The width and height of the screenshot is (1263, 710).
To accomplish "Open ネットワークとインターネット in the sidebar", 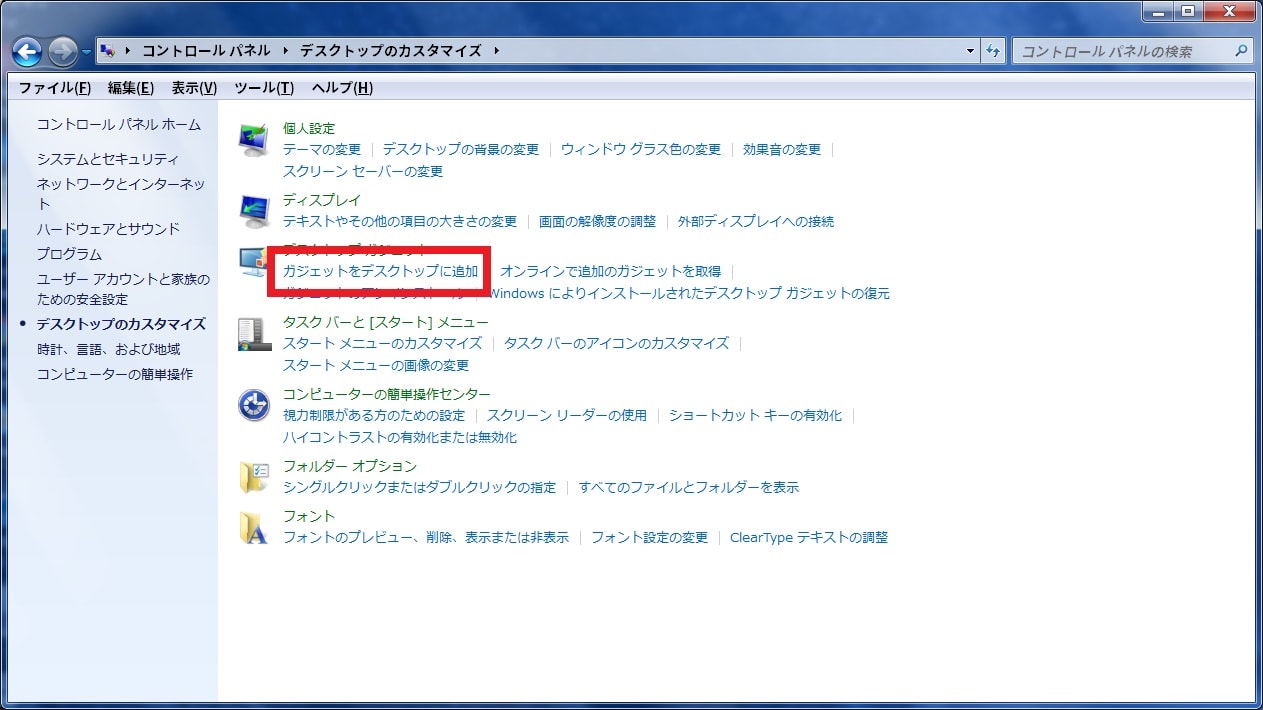I will pos(121,193).
